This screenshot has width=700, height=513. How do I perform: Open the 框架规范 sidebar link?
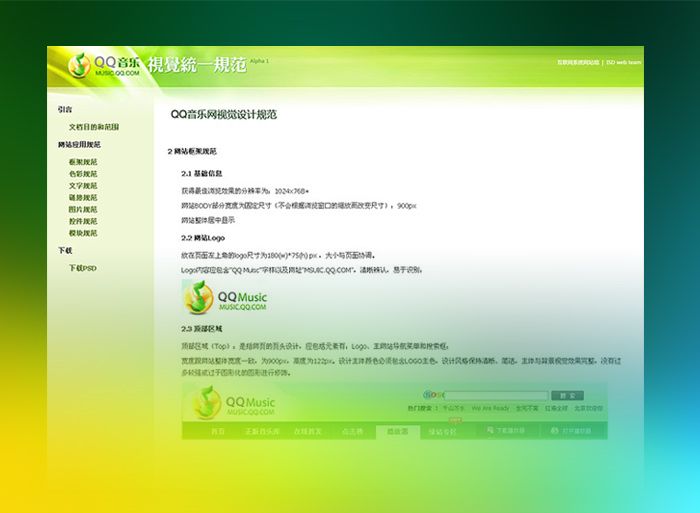tap(83, 161)
